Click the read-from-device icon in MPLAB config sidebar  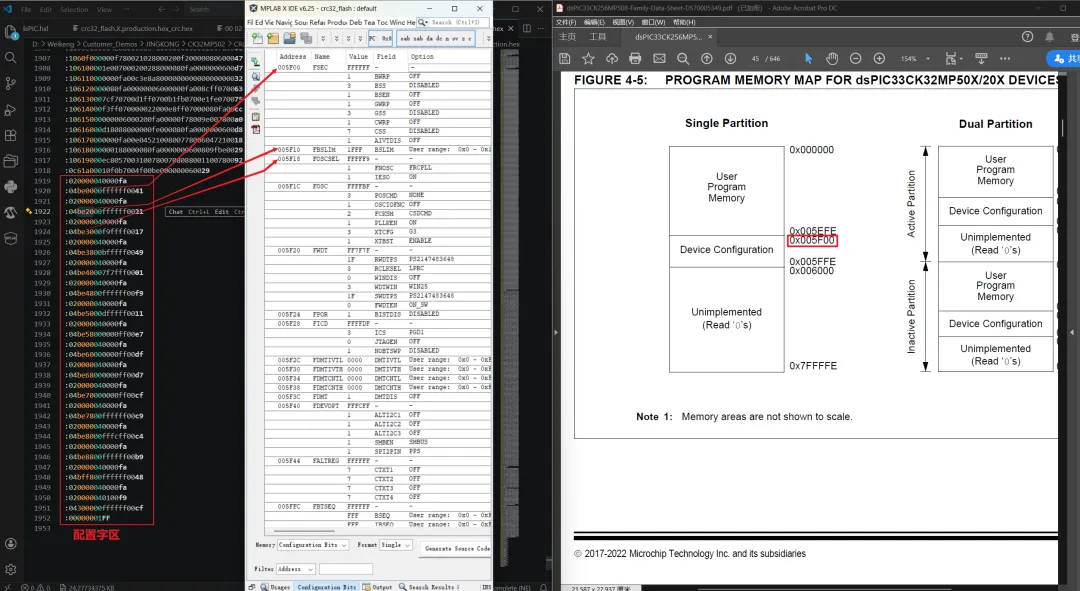(256, 62)
